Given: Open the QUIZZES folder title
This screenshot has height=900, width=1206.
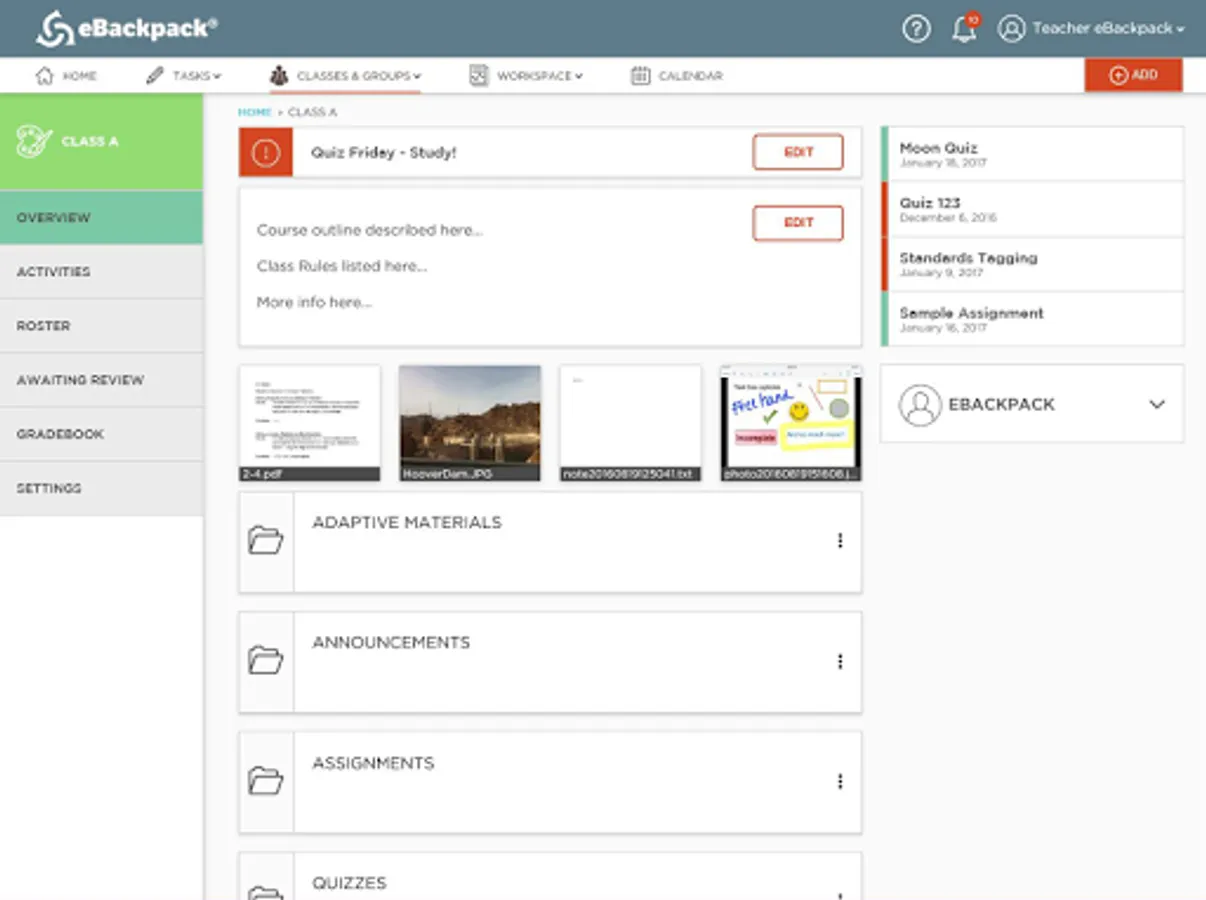Looking at the screenshot, I should (349, 883).
